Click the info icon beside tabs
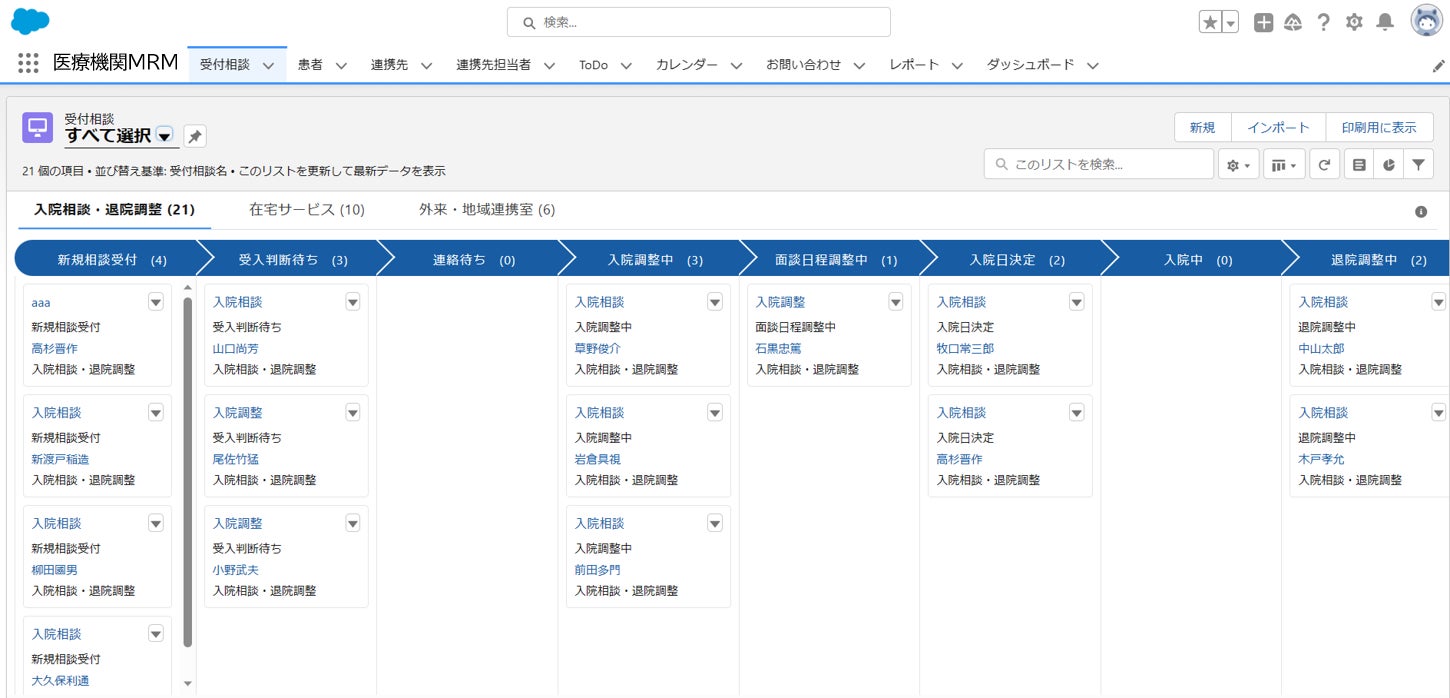Screen dimensions: 1450x698 (x=1421, y=212)
